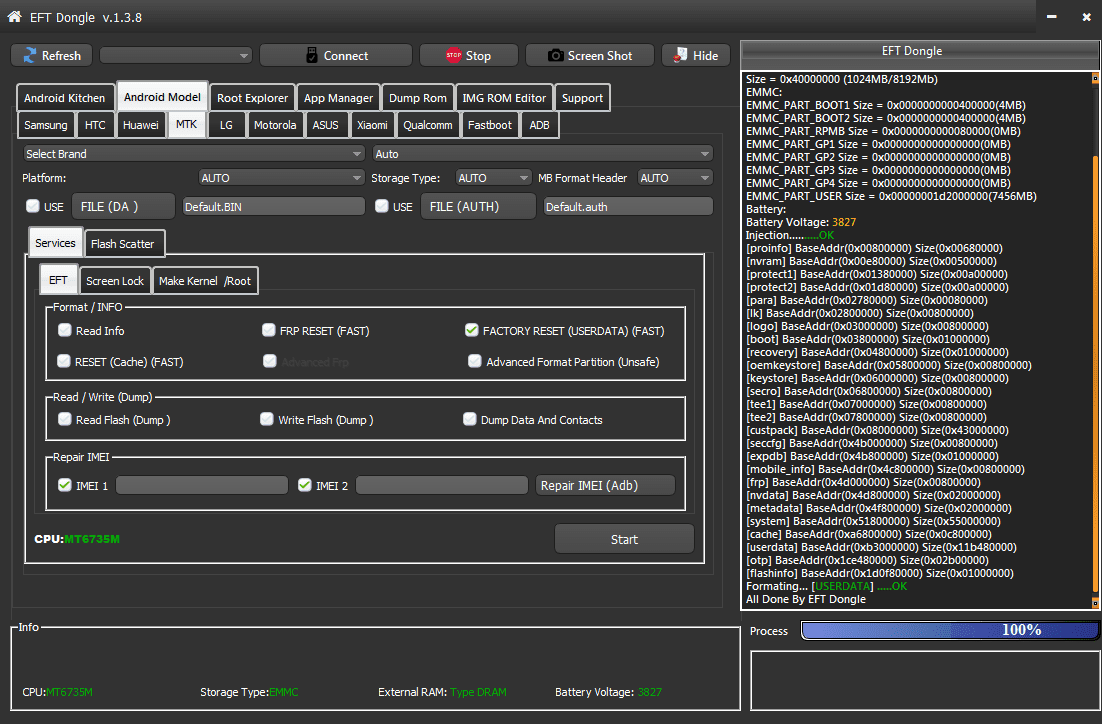Click the home icon in title bar

pos(14,17)
